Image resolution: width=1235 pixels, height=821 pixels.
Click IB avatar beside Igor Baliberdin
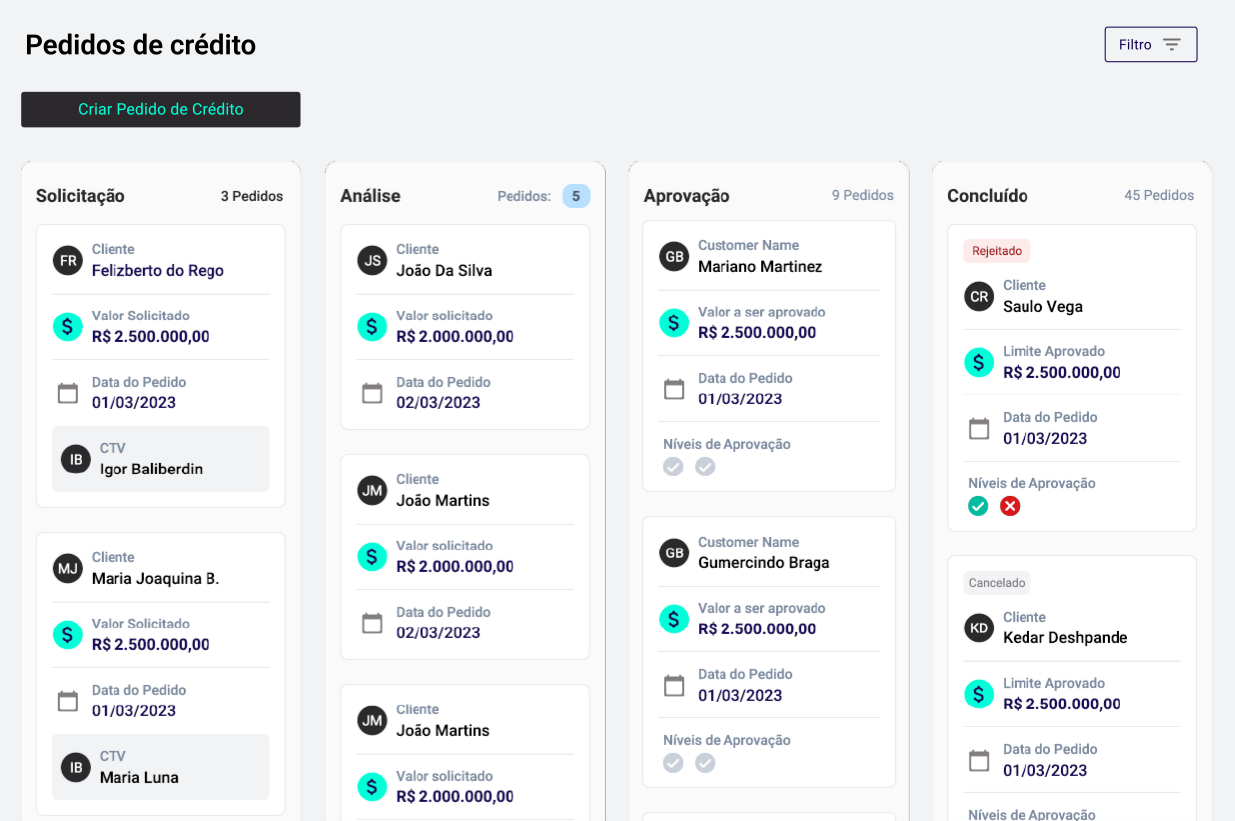[x=76, y=459]
